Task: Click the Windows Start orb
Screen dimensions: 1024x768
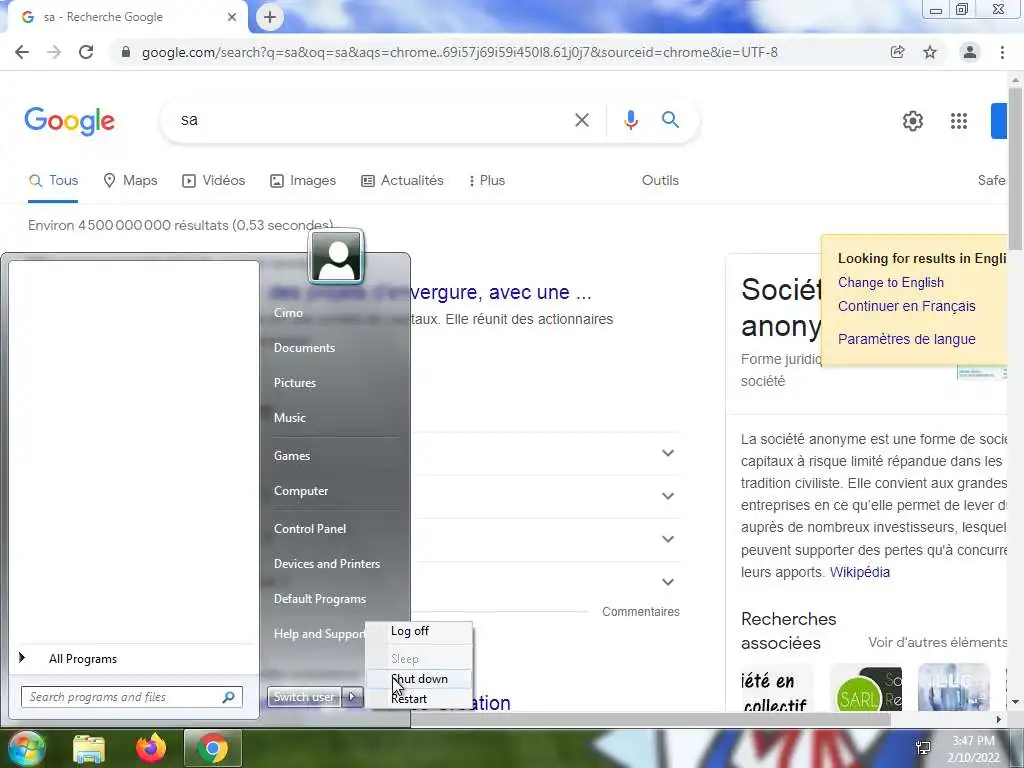Action: [25, 748]
